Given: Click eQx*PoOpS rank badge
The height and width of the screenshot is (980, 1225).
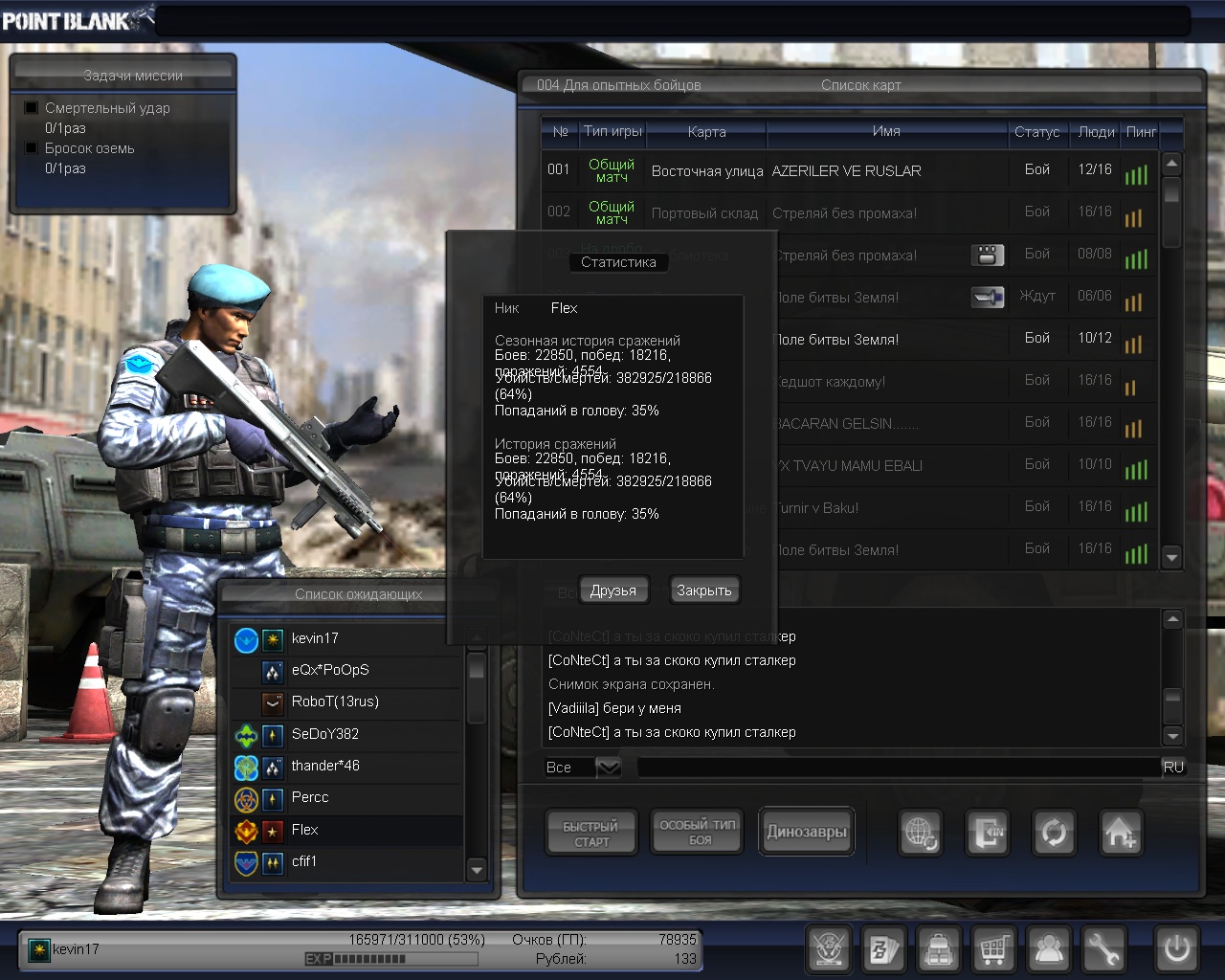Looking at the screenshot, I should (x=273, y=671).
